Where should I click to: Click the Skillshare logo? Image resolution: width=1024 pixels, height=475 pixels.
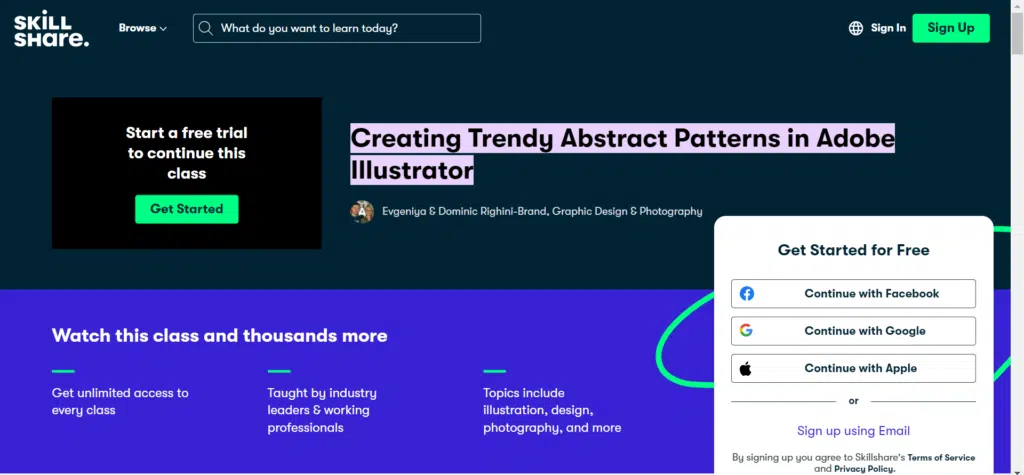click(52, 28)
